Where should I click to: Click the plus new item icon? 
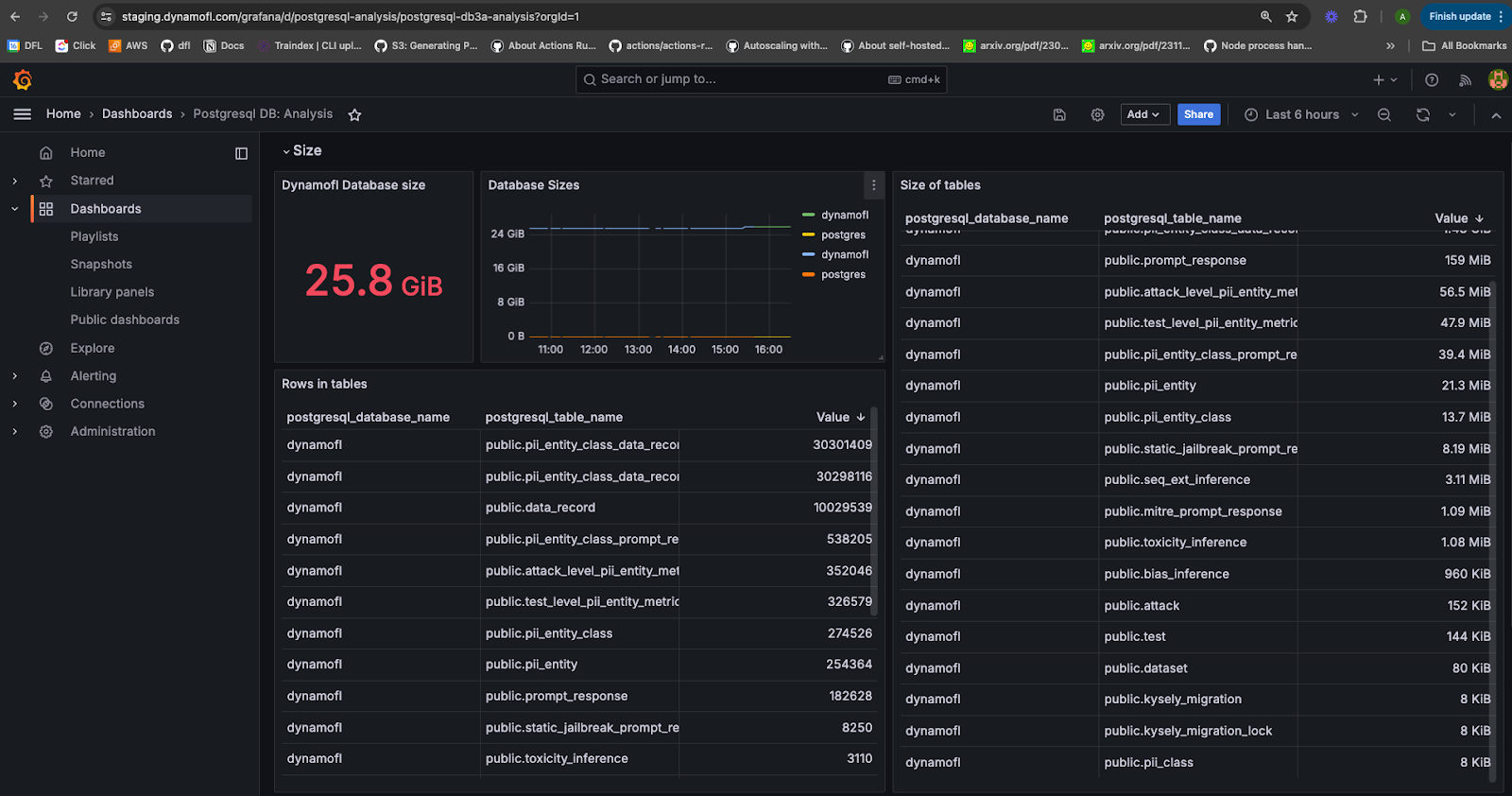(x=1384, y=80)
